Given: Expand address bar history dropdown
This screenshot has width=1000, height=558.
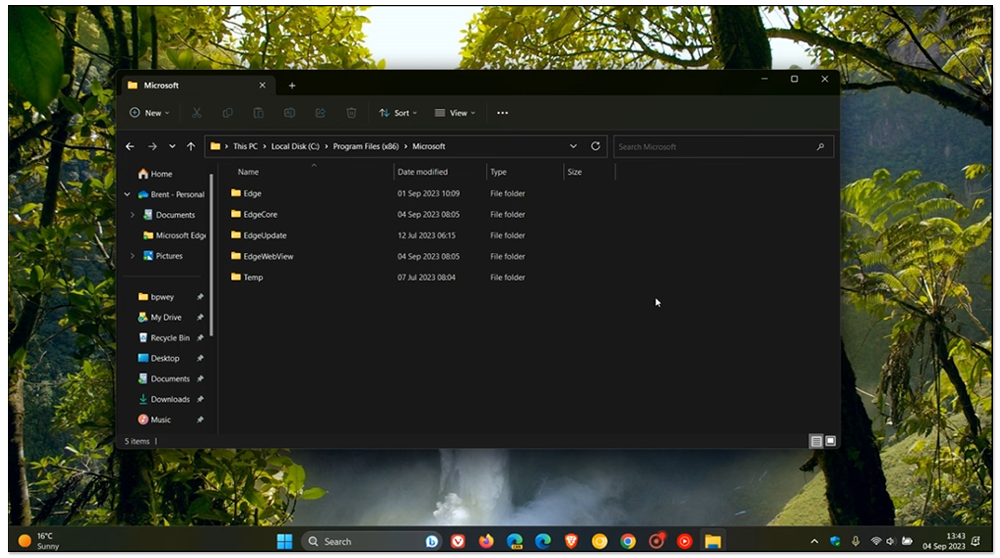Looking at the screenshot, I should point(573,146).
